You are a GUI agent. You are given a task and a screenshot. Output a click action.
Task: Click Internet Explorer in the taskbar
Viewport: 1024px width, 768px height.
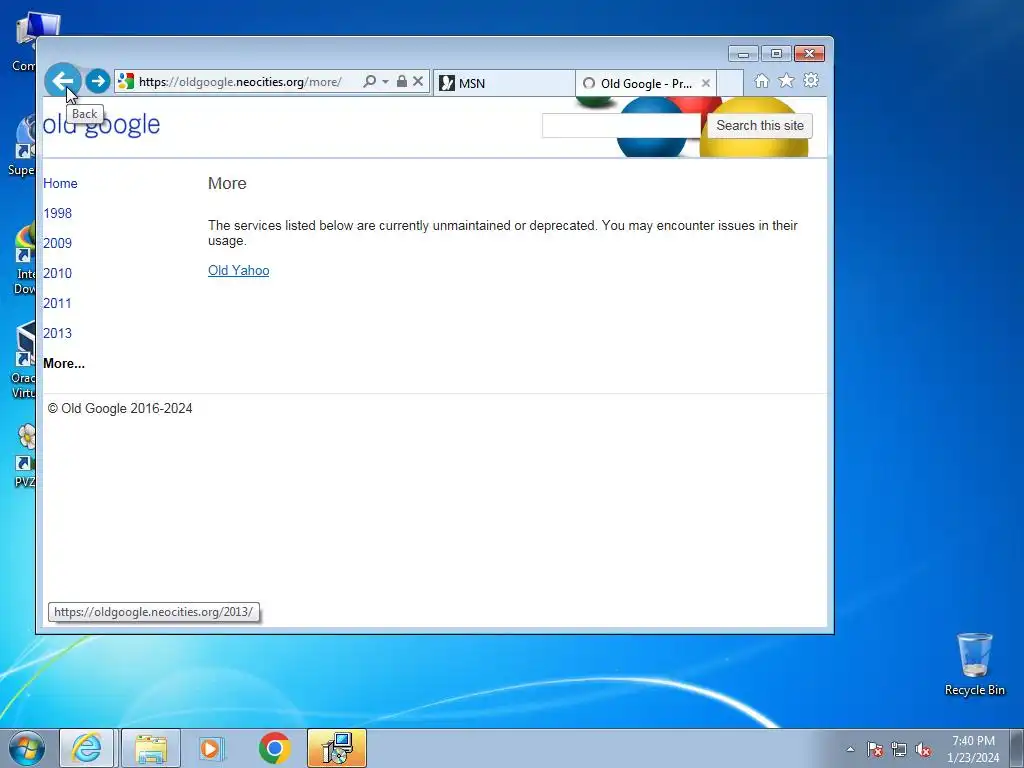pyautogui.click(x=87, y=748)
